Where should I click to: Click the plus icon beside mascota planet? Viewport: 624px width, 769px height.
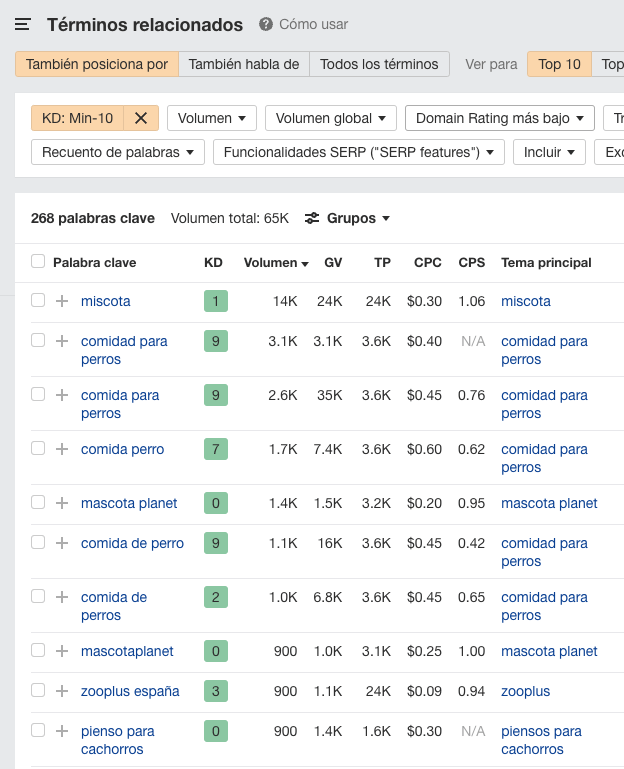(x=62, y=503)
